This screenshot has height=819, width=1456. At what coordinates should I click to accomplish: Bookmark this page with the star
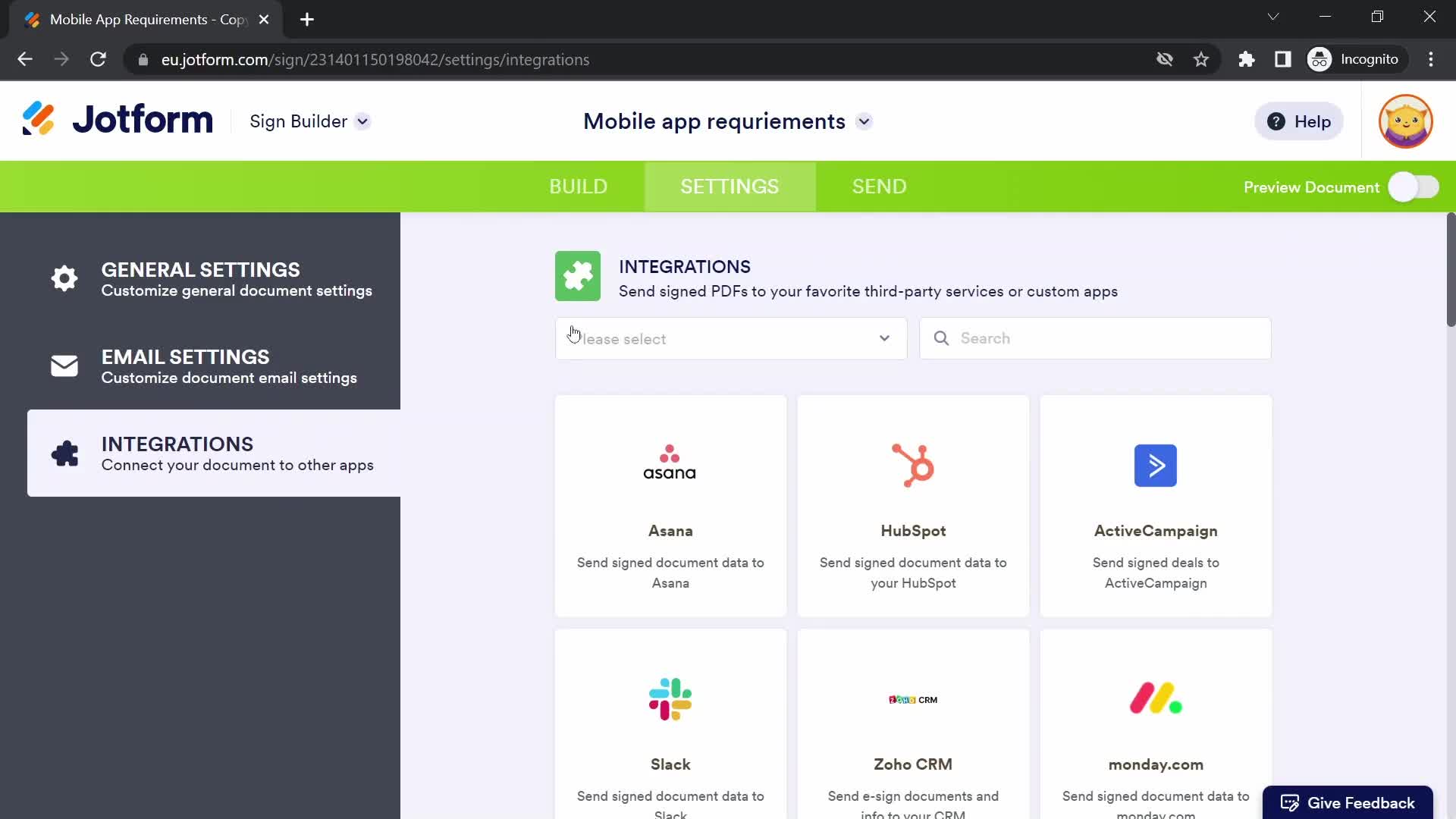tap(1201, 59)
